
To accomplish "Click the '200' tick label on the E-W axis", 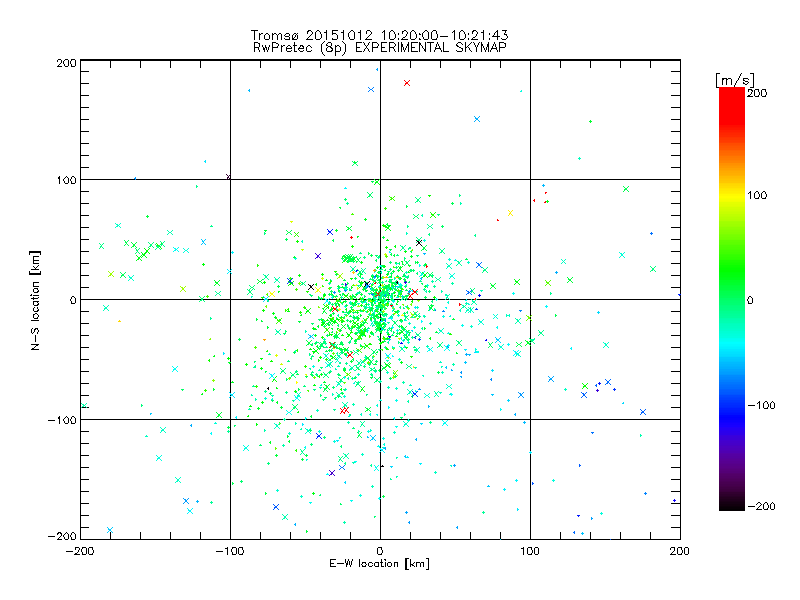I will pos(680,551).
